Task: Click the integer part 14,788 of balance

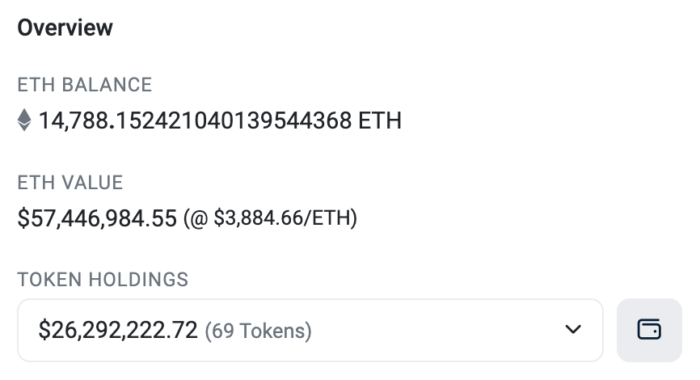Action: (x=74, y=121)
